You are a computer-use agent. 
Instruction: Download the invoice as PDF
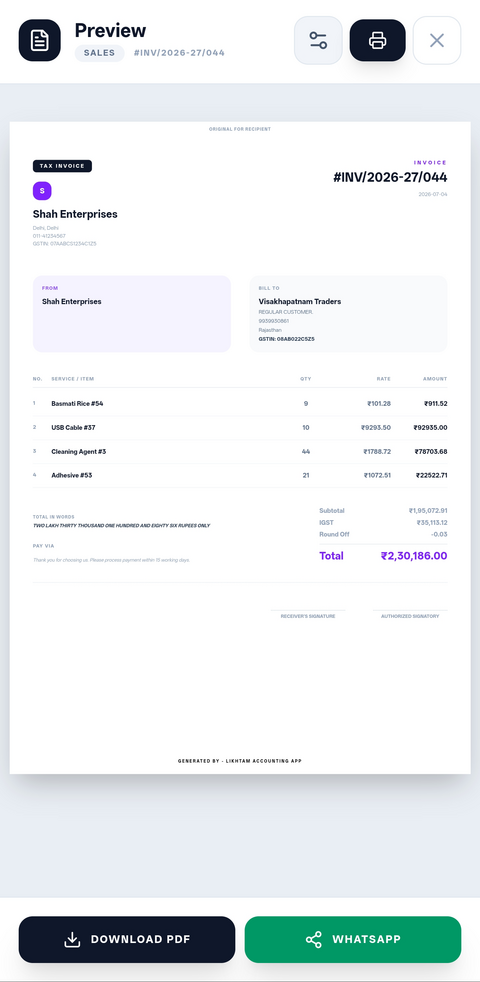[x=127, y=939]
